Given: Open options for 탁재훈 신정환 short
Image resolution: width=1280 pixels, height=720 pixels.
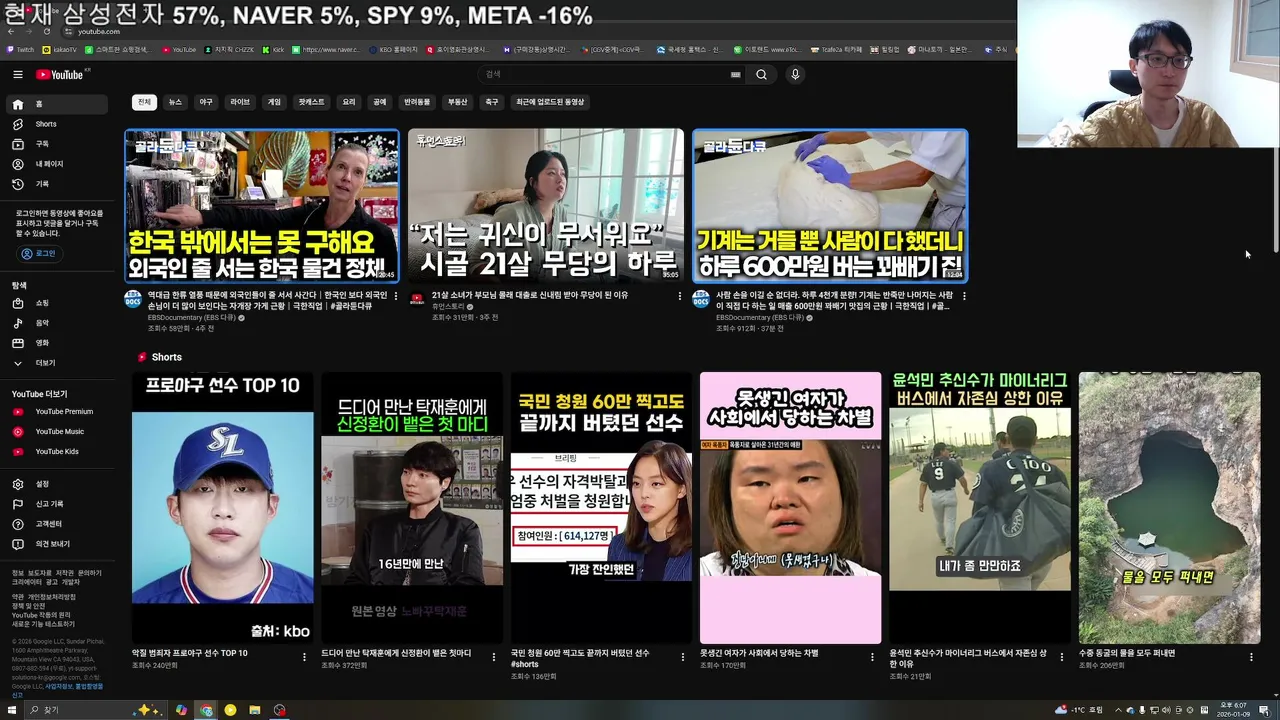Looking at the screenshot, I should pyautogui.click(x=493, y=657).
